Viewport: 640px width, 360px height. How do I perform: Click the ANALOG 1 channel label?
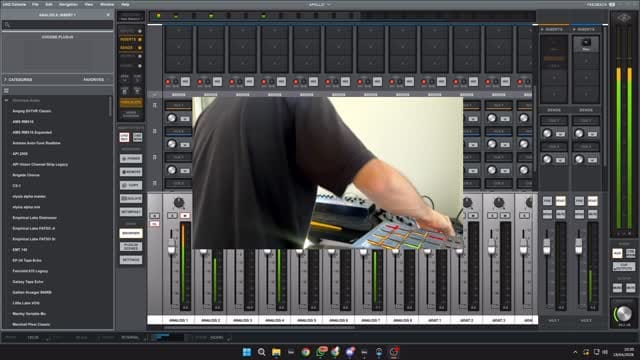pos(179,320)
